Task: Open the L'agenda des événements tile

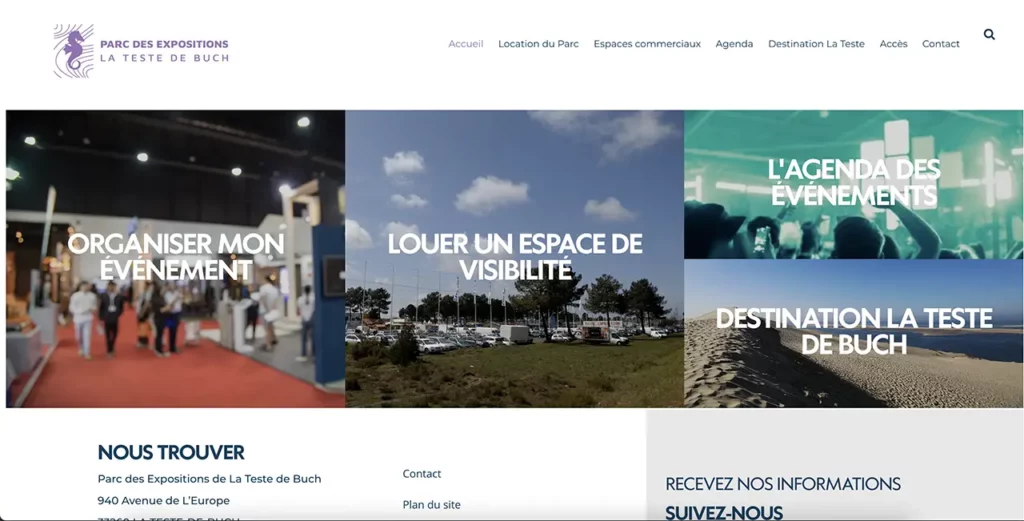Action: pos(854,185)
